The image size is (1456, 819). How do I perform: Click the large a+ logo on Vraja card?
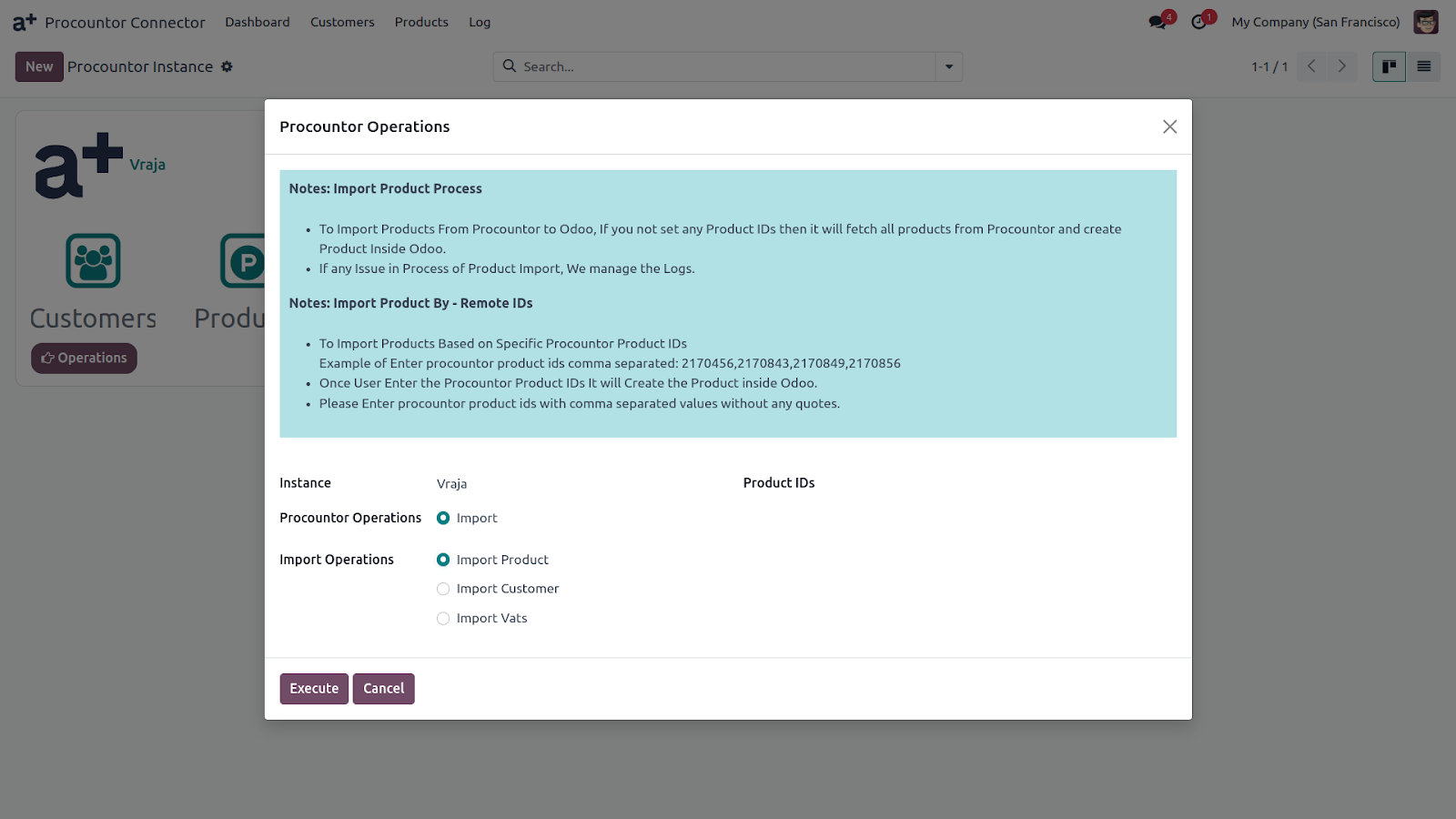(x=78, y=166)
